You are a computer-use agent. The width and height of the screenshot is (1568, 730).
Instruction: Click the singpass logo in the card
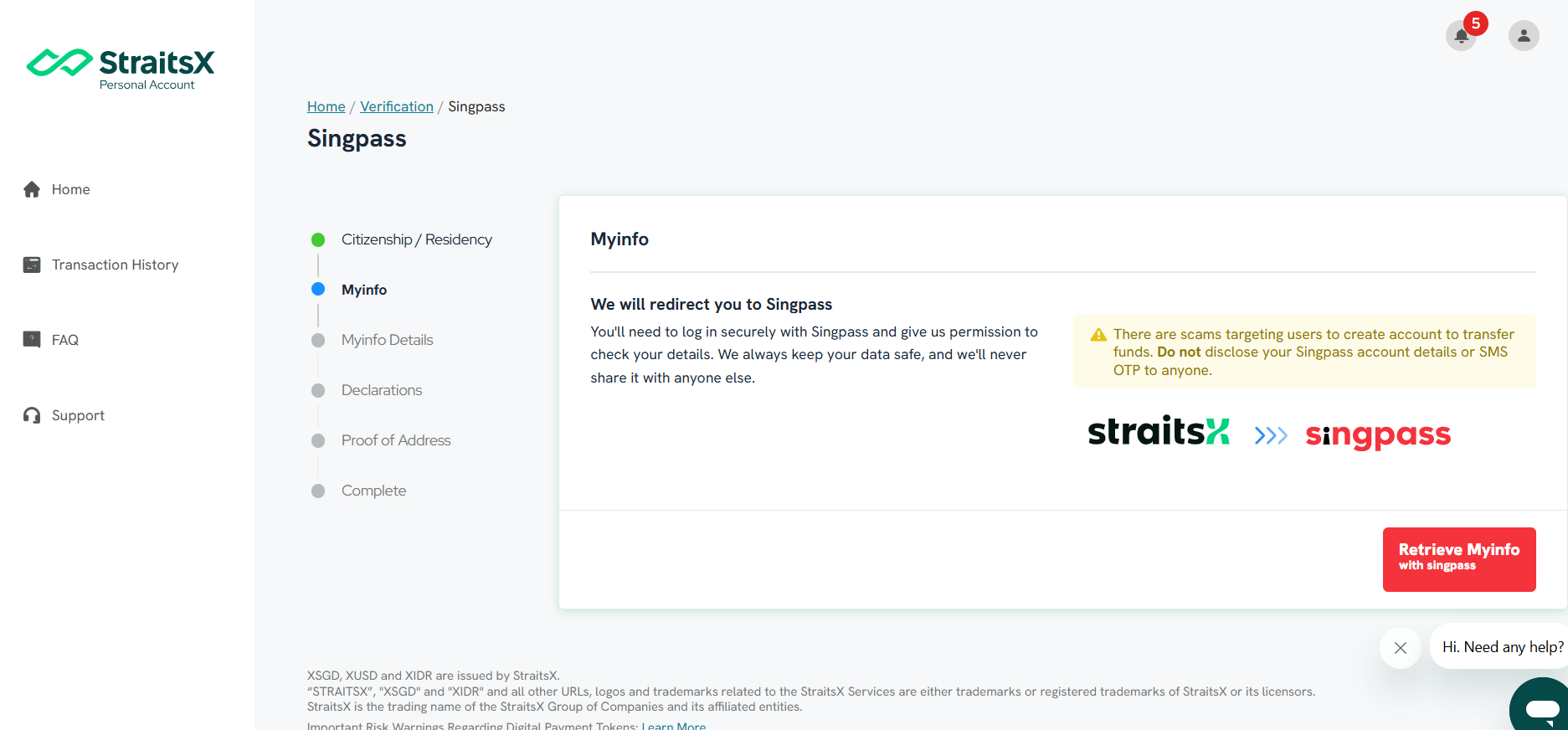(x=1378, y=434)
